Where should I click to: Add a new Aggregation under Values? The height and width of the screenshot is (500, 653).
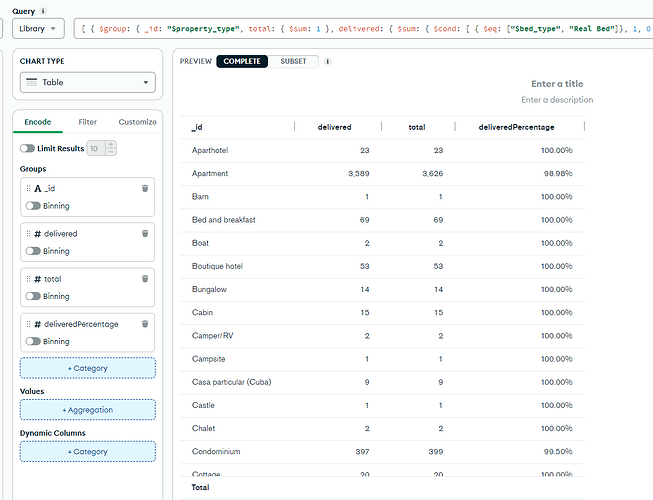pyautogui.click(x=88, y=410)
